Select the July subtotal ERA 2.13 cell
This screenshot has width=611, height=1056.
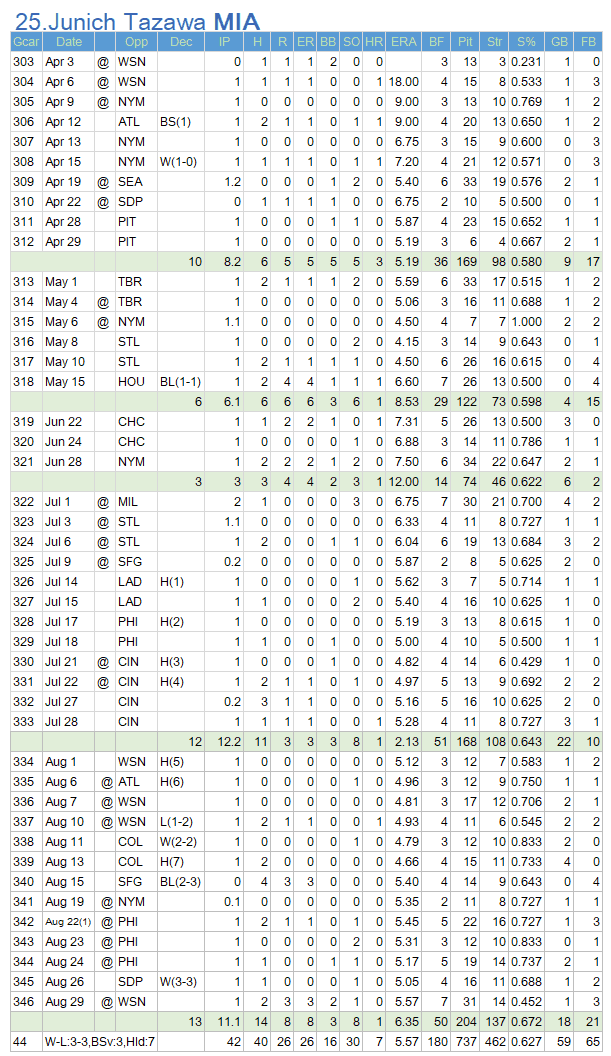tap(404, 742)
